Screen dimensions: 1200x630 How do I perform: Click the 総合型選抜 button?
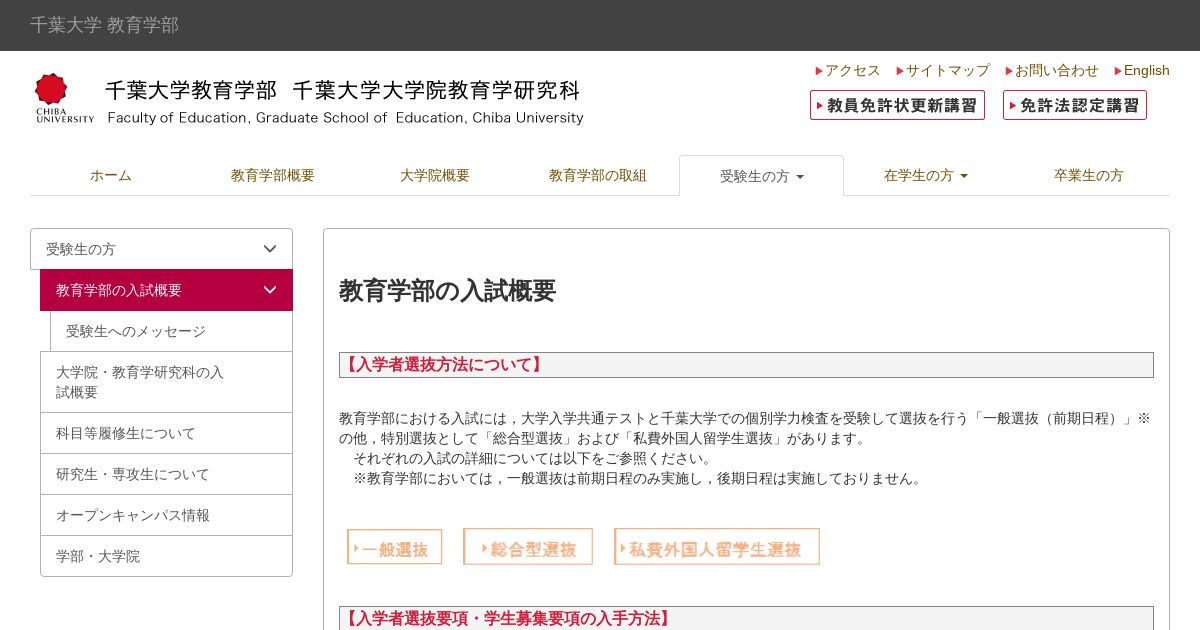click(528, 547)
